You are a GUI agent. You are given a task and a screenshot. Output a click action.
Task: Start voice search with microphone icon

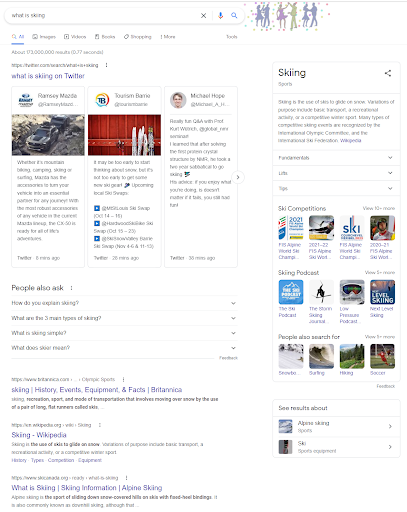click(220, 15)
